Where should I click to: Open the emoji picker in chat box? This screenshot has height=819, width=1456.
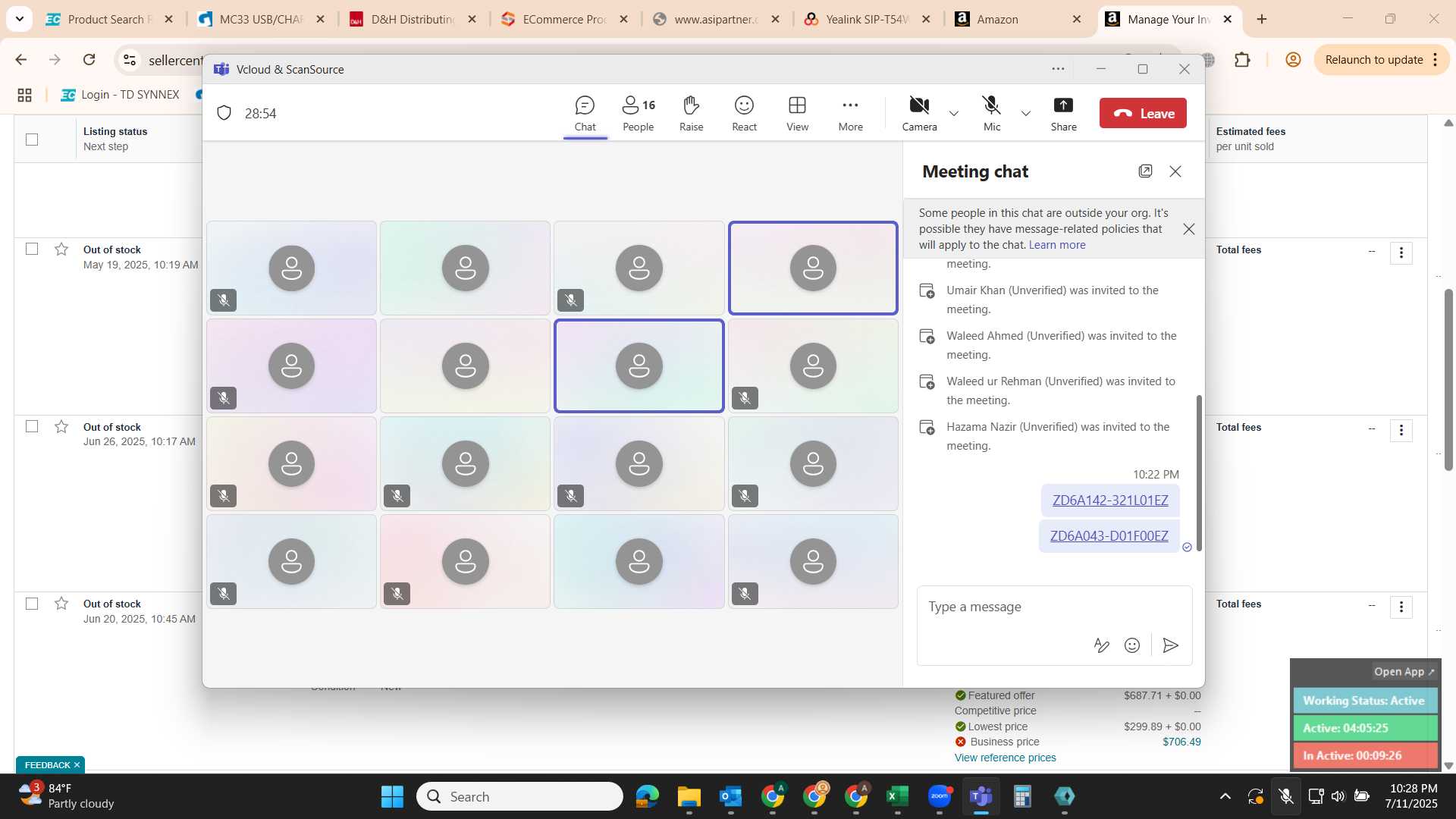click(x=1132, y=645)
